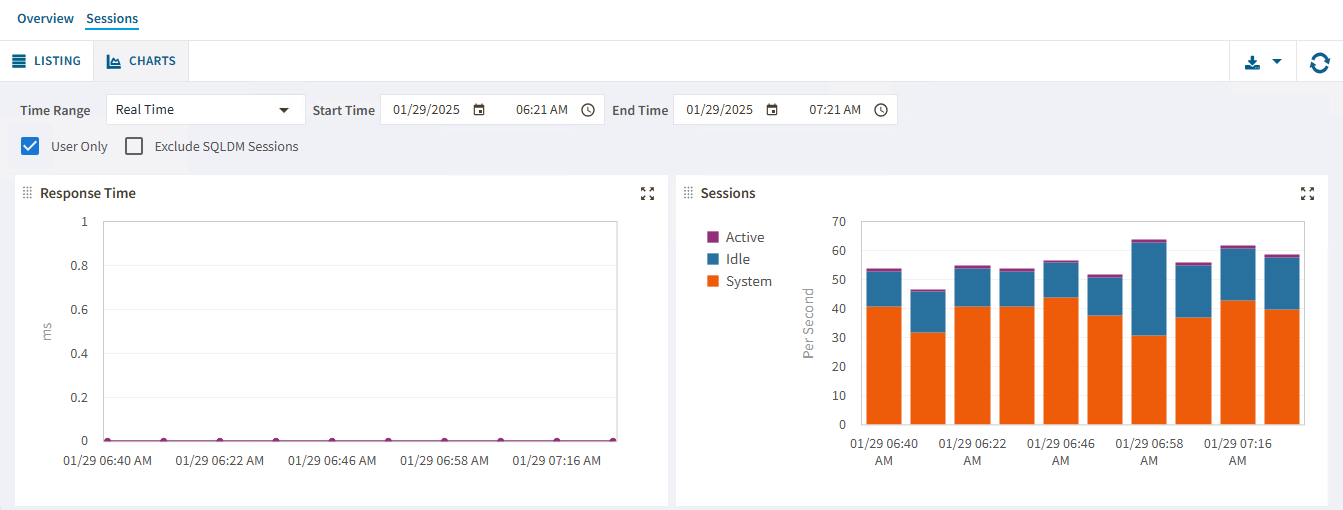Screen dimensions: 1343x510
Task: Click the Active legend color swatch
Action: coord(713,237)
